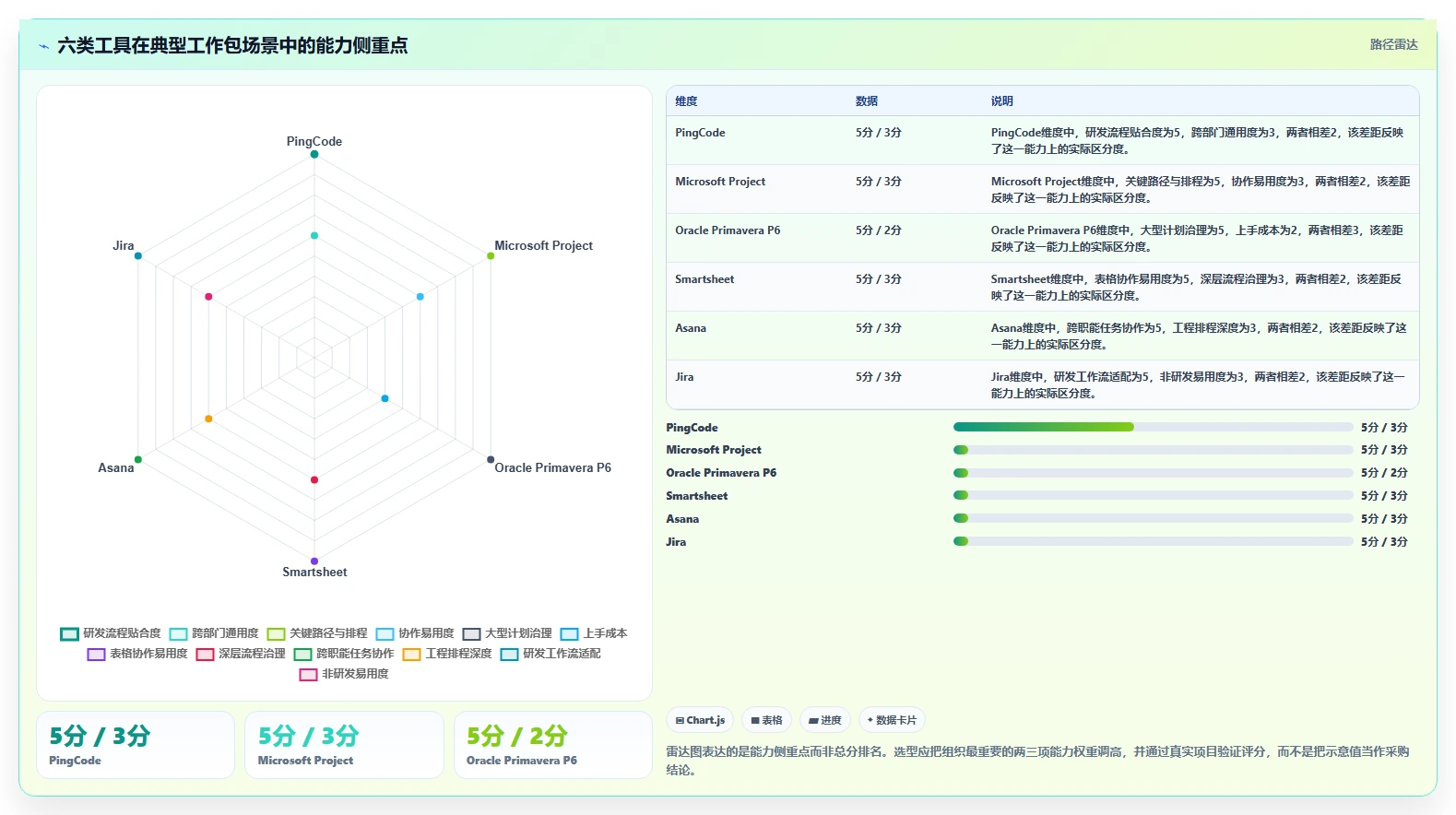The width and height of the screenshot is (1456, 815).
Task: Toggle the 关键路径与排程 legend item
Action: [317, 633]
